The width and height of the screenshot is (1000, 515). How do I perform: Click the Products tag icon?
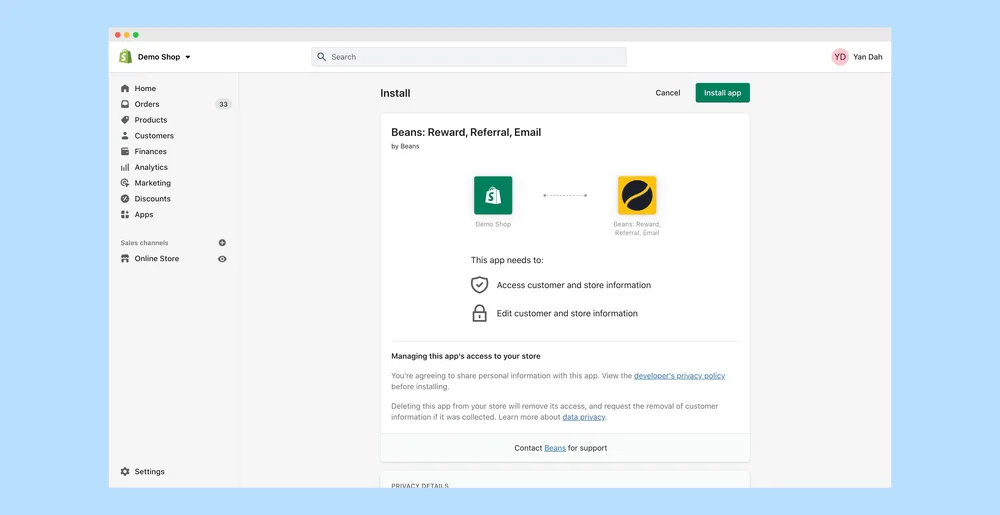pos(125,120)
